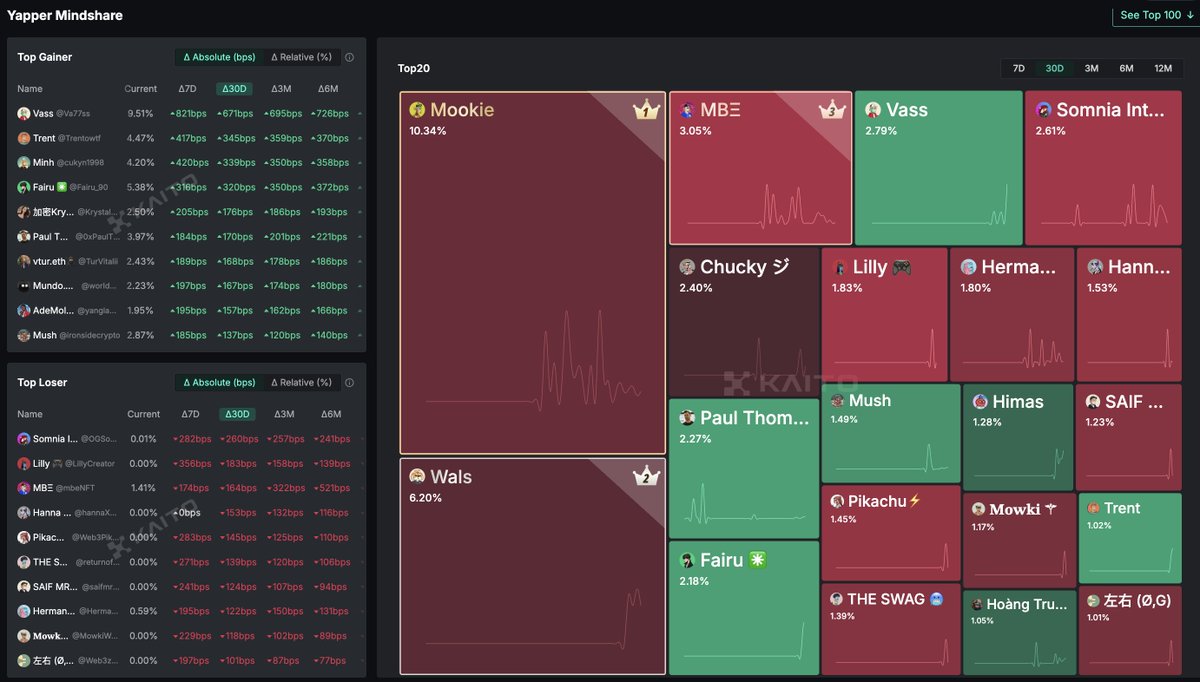
Task: Click Pikachu avatar in the treemap tile
Action: (837, 501)
